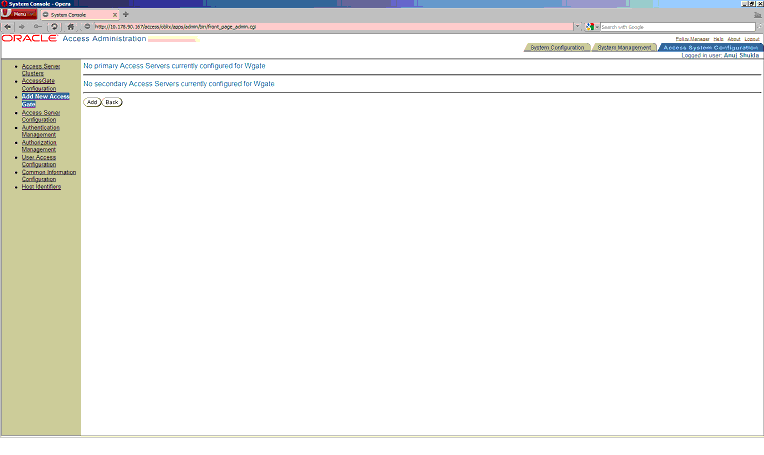Image resolution: width=764 pixels, height=455 pixels.
Task: Open the About link
Action: [x=734, y=39]
